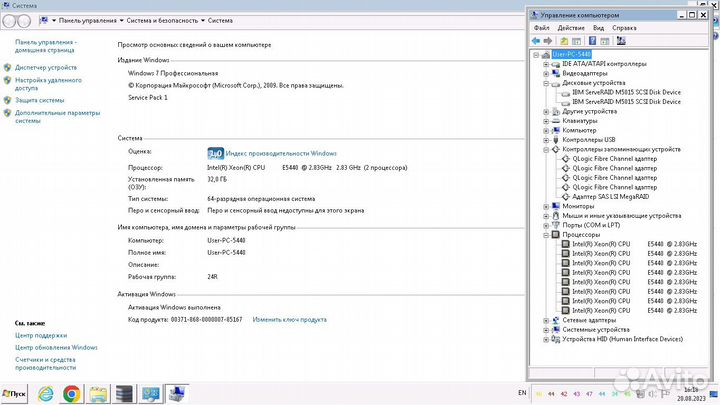Open breadcrumb dropdown after Система и безопасность
The width and height of the screenshot is (720, 405).
tap(202, 21)
